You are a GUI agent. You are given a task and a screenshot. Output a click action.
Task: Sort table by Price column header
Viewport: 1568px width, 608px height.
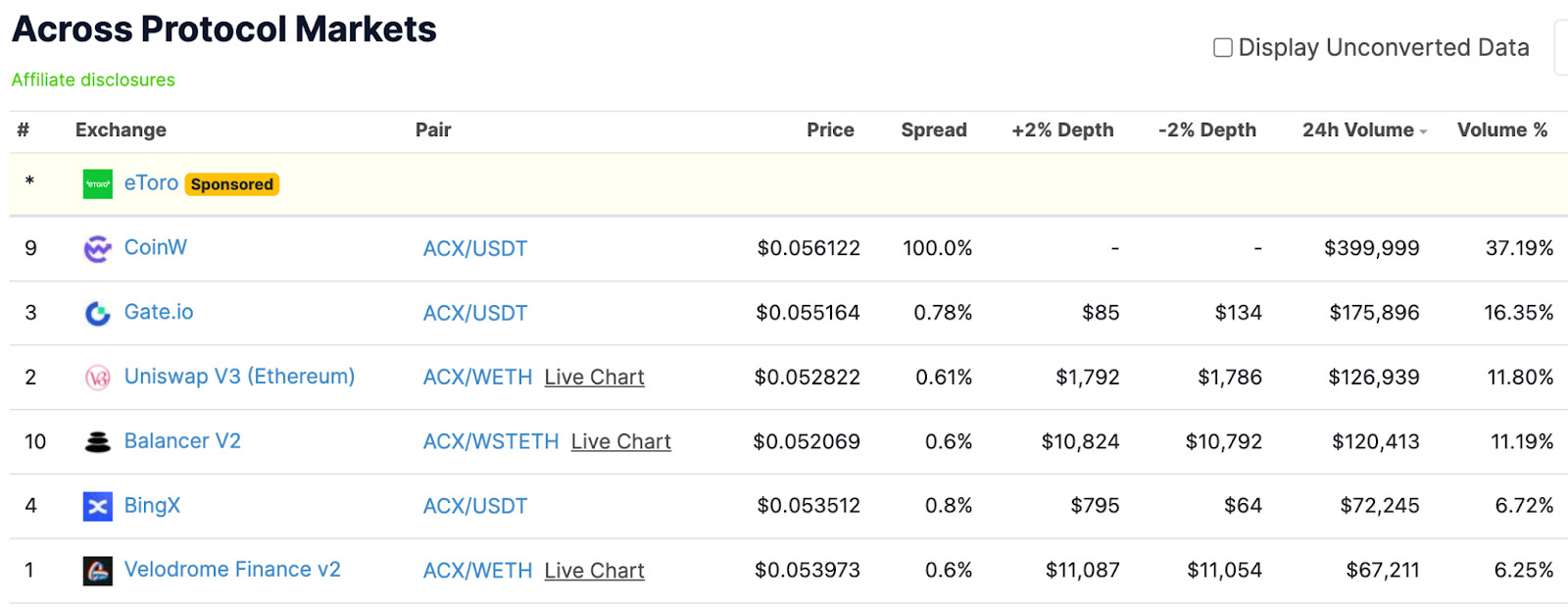click(830, 130)
